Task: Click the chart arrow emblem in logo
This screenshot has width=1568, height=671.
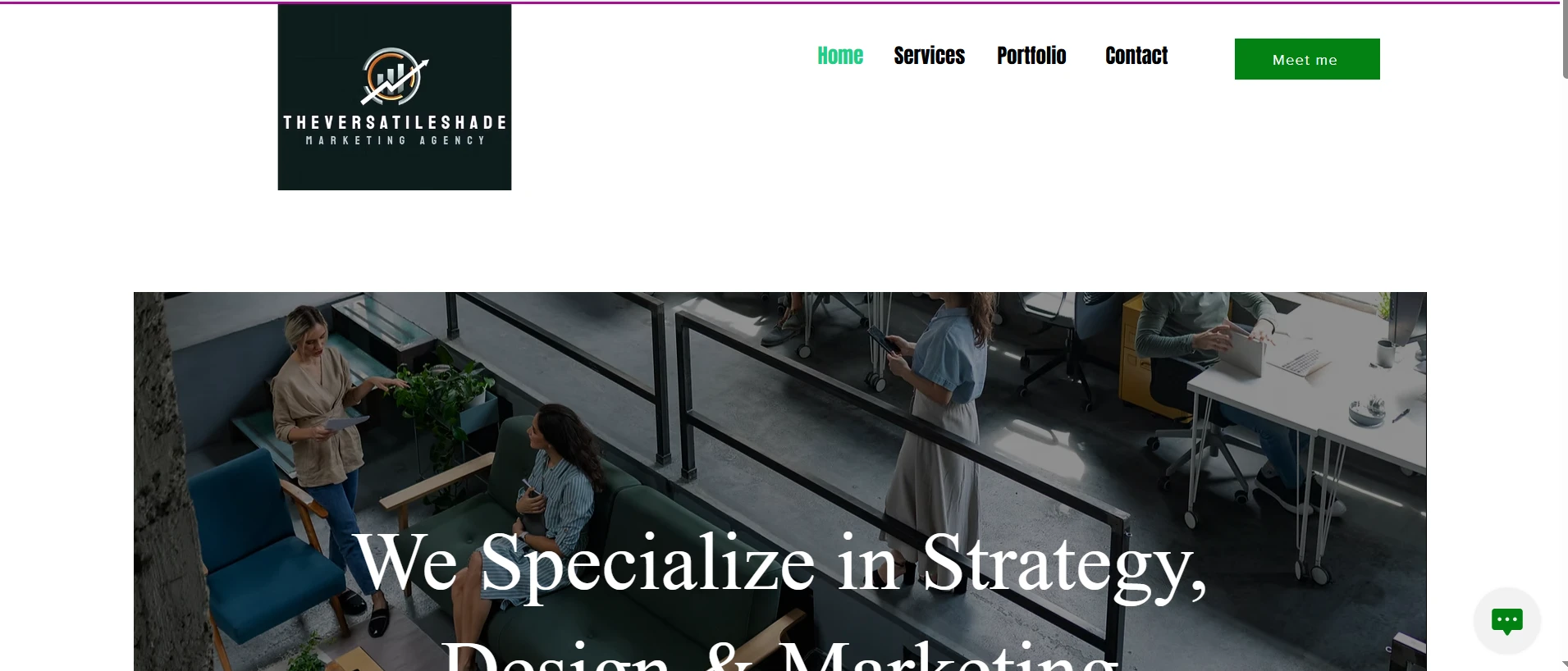Action: [x=395, y=76]
